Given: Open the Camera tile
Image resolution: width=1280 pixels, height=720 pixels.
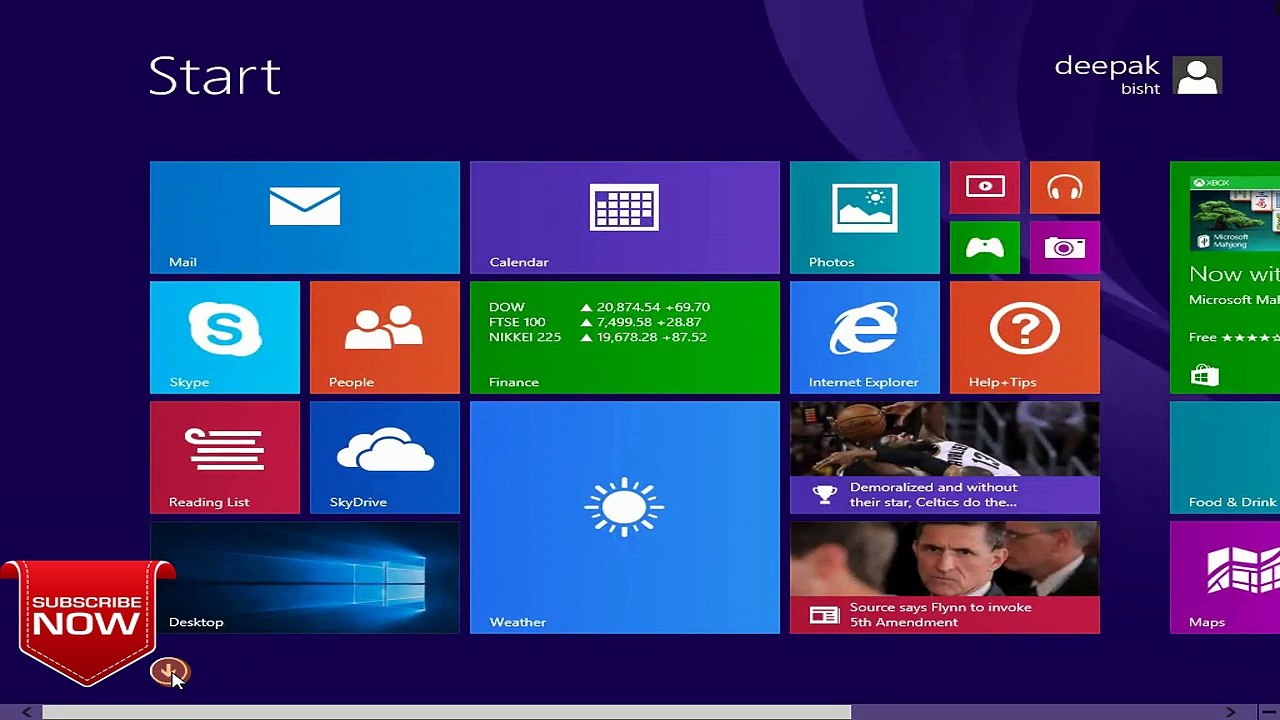Looking at the screenshot, I should click(1065, 247).
